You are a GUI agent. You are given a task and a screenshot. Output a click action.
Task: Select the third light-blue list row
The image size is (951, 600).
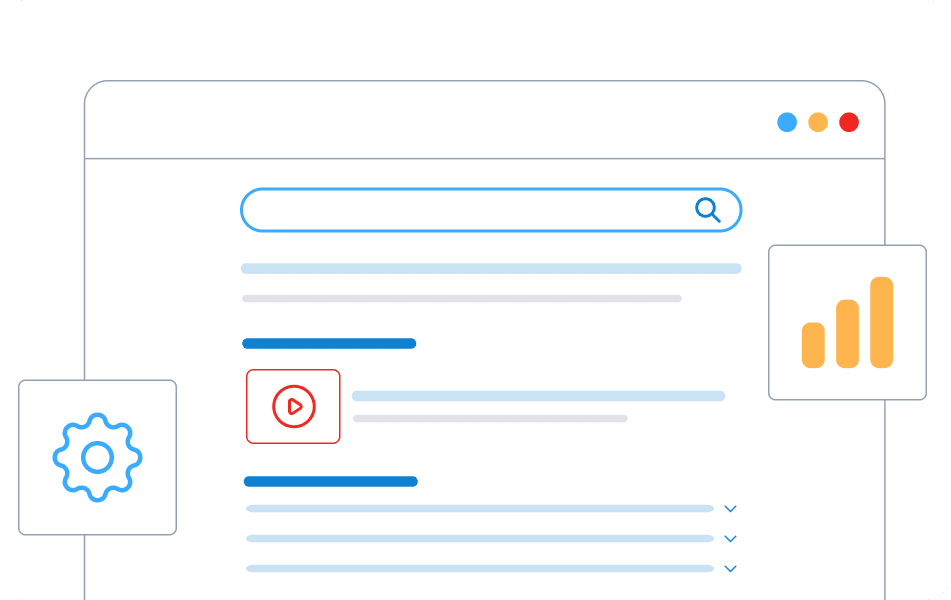coord(479,569)
